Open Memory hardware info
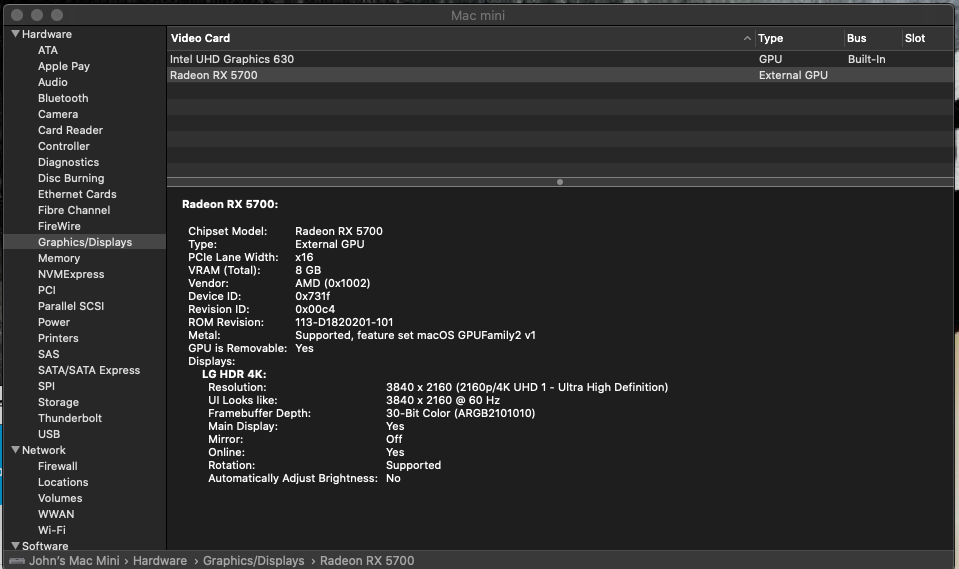Viewport: 959px width, 569px height. click(x=59, y=258)
